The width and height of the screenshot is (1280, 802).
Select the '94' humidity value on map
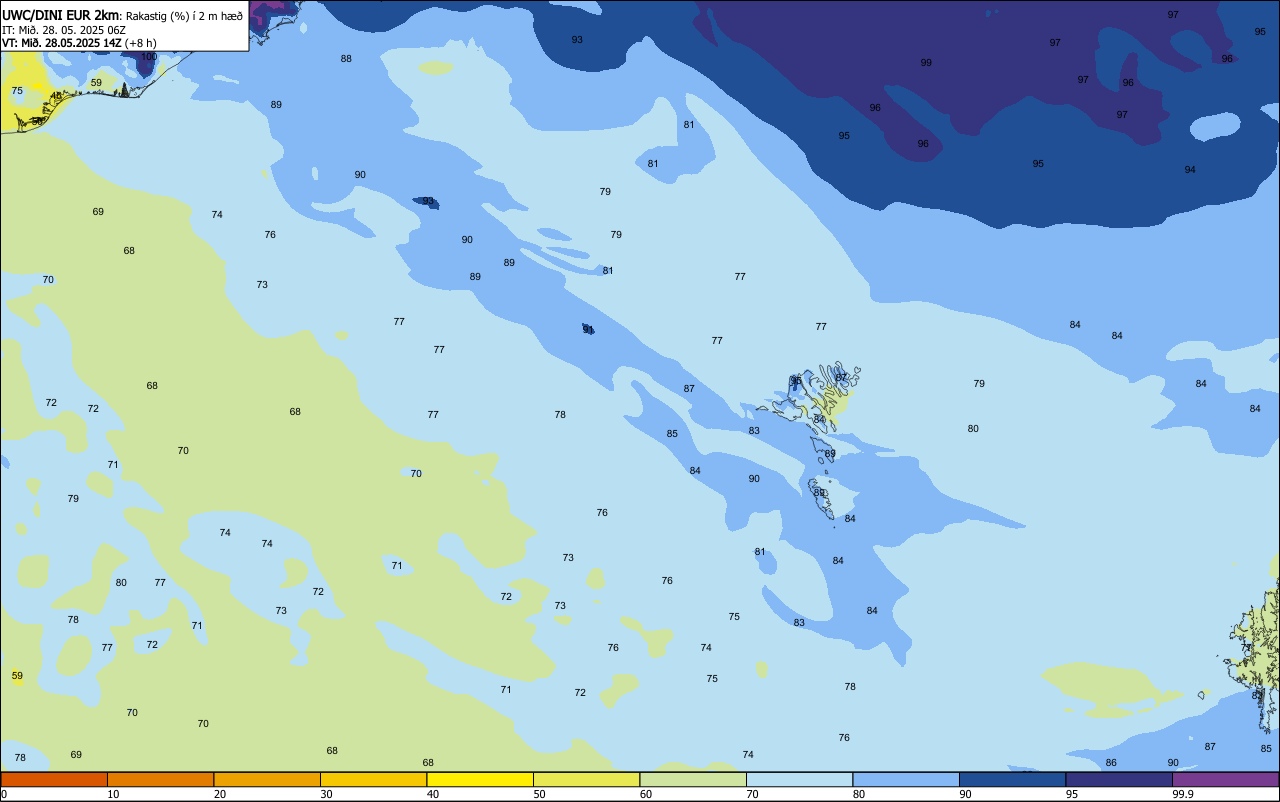[1190, 170]
